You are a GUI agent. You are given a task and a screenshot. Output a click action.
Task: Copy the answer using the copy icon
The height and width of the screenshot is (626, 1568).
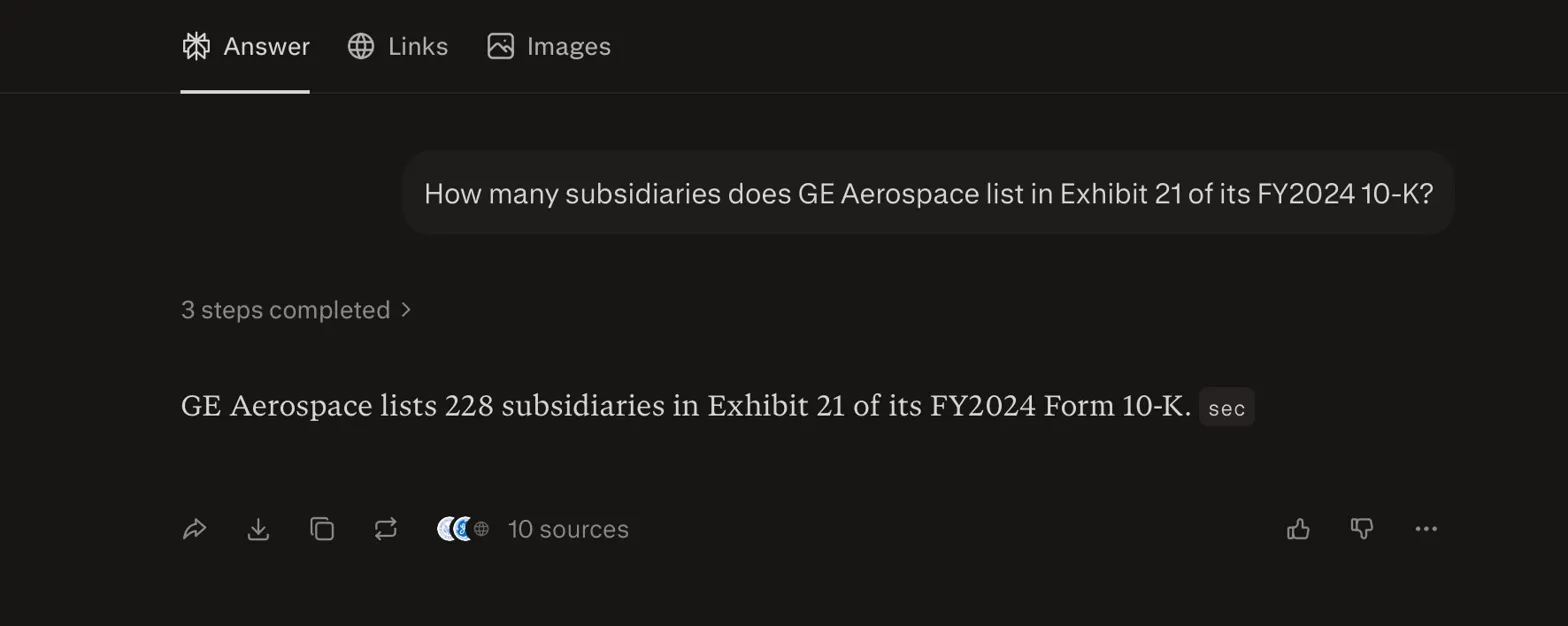point(322,529)
